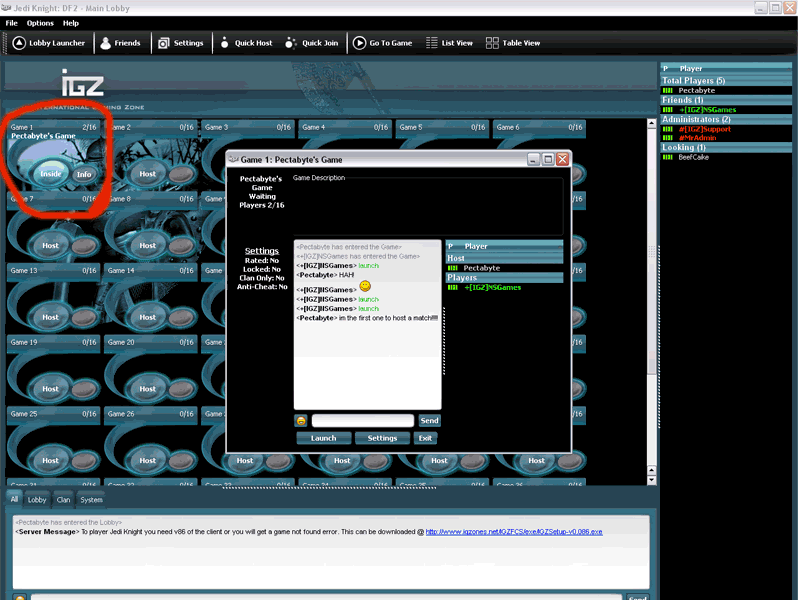This screenshot has height=600, width=800.
Task: Click the game table scrollbar down arrow
Action: (651, 480)
